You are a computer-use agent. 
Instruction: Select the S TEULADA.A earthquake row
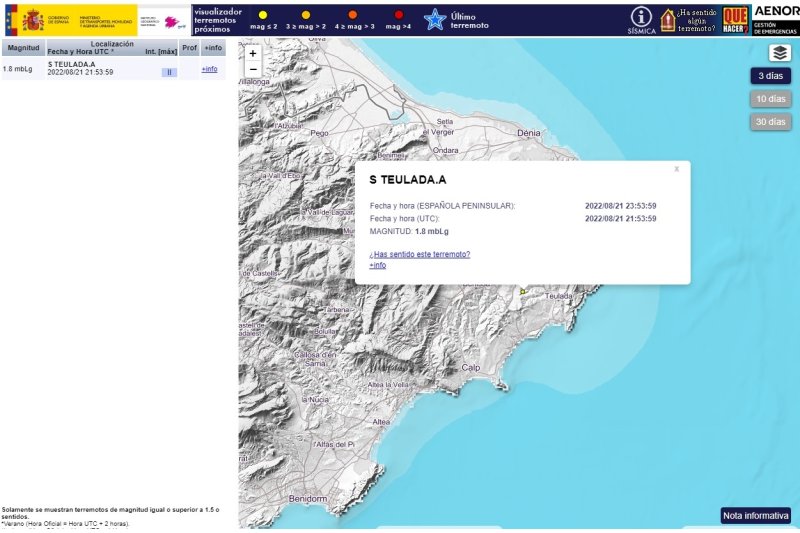pyautogui.click(x=113, y=68)
